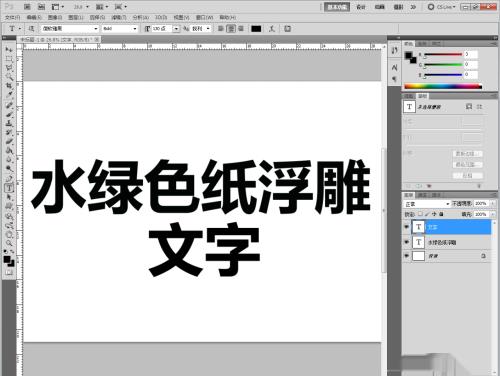Click the text color swatch in options bar
The height and width of the screenshot is (376, 500).
[x=256, y=29]
